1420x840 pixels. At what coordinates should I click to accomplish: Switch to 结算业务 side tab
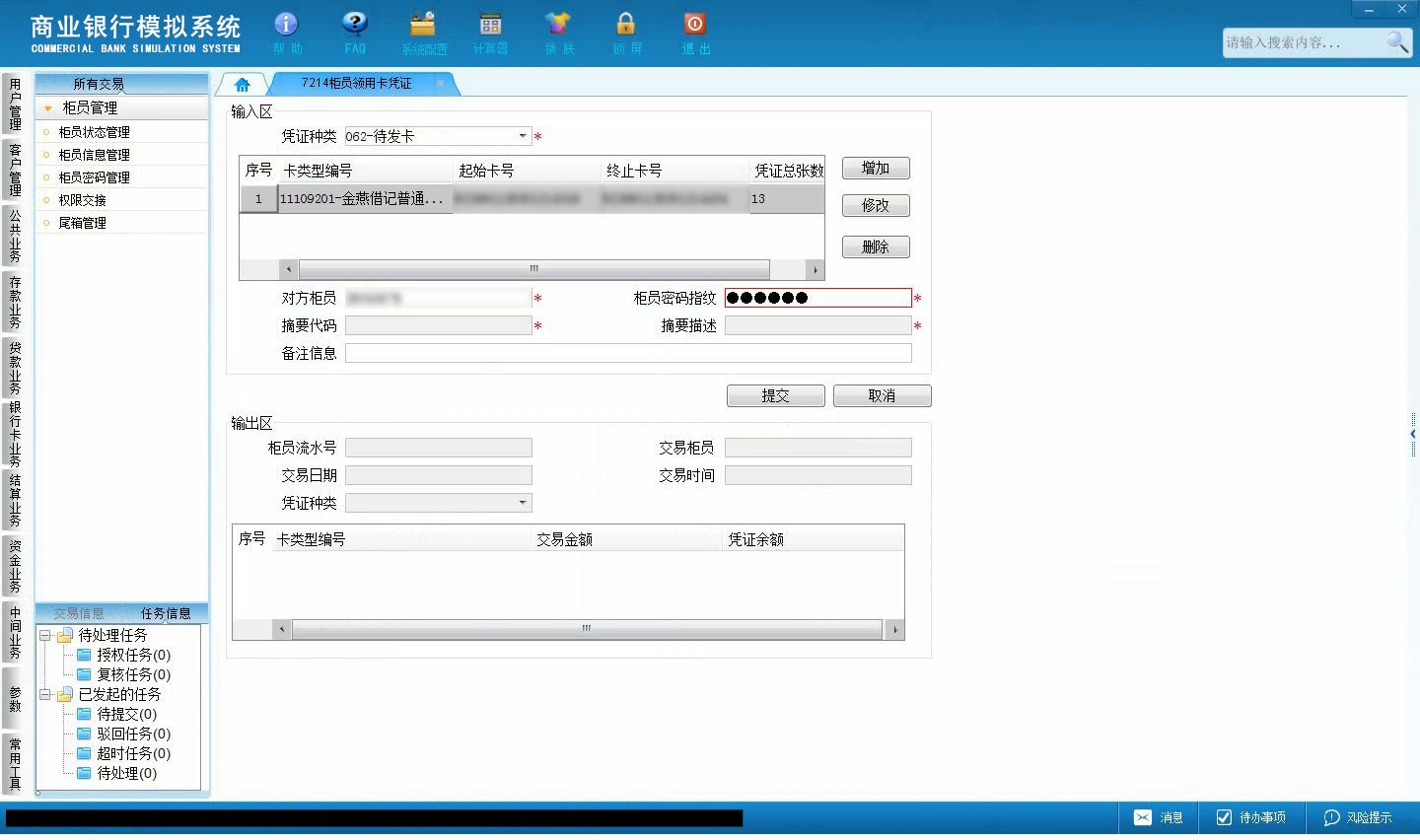coord(15,500)
